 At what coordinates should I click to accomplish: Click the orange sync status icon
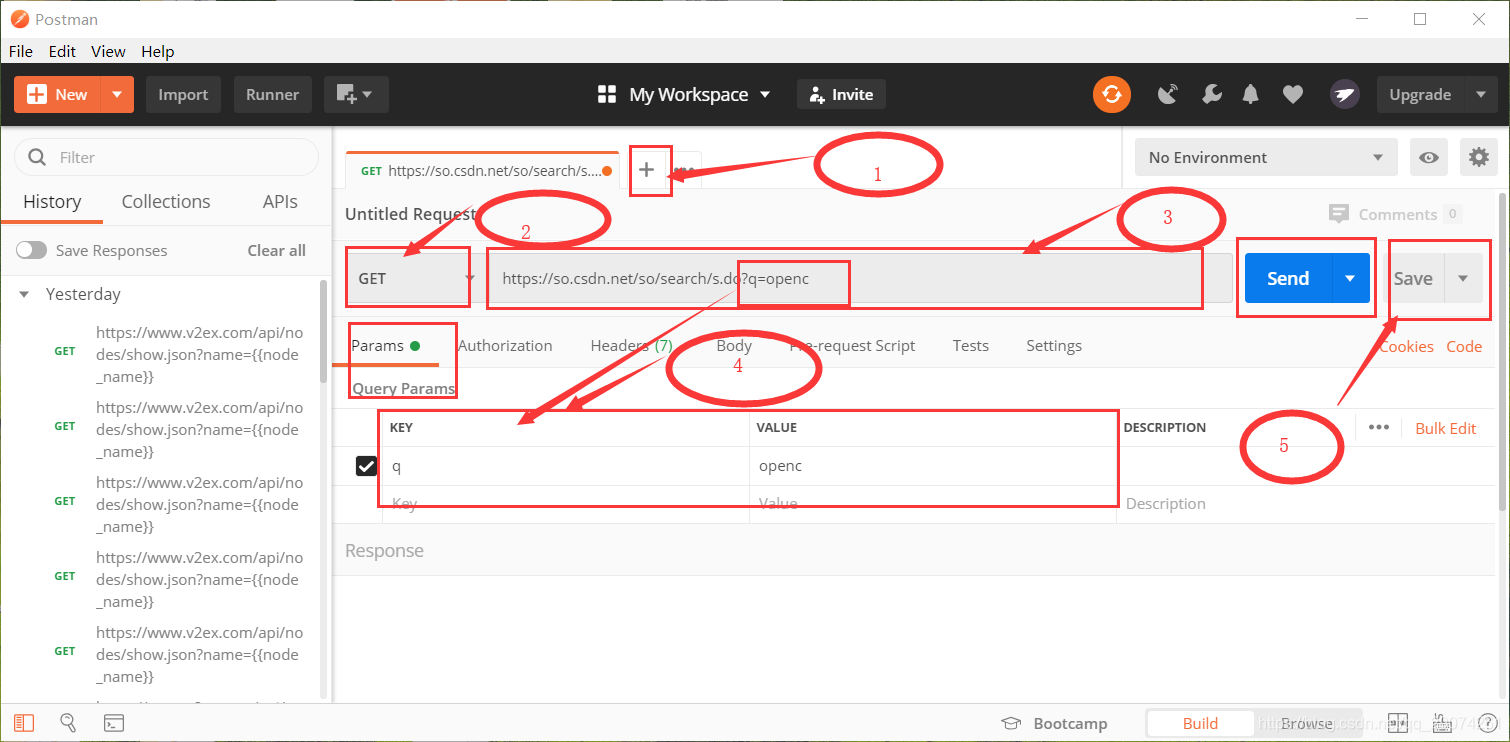point(1111,95)
